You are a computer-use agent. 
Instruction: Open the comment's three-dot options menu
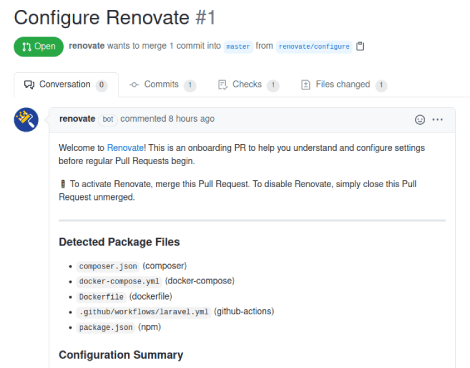coord(437,119)
